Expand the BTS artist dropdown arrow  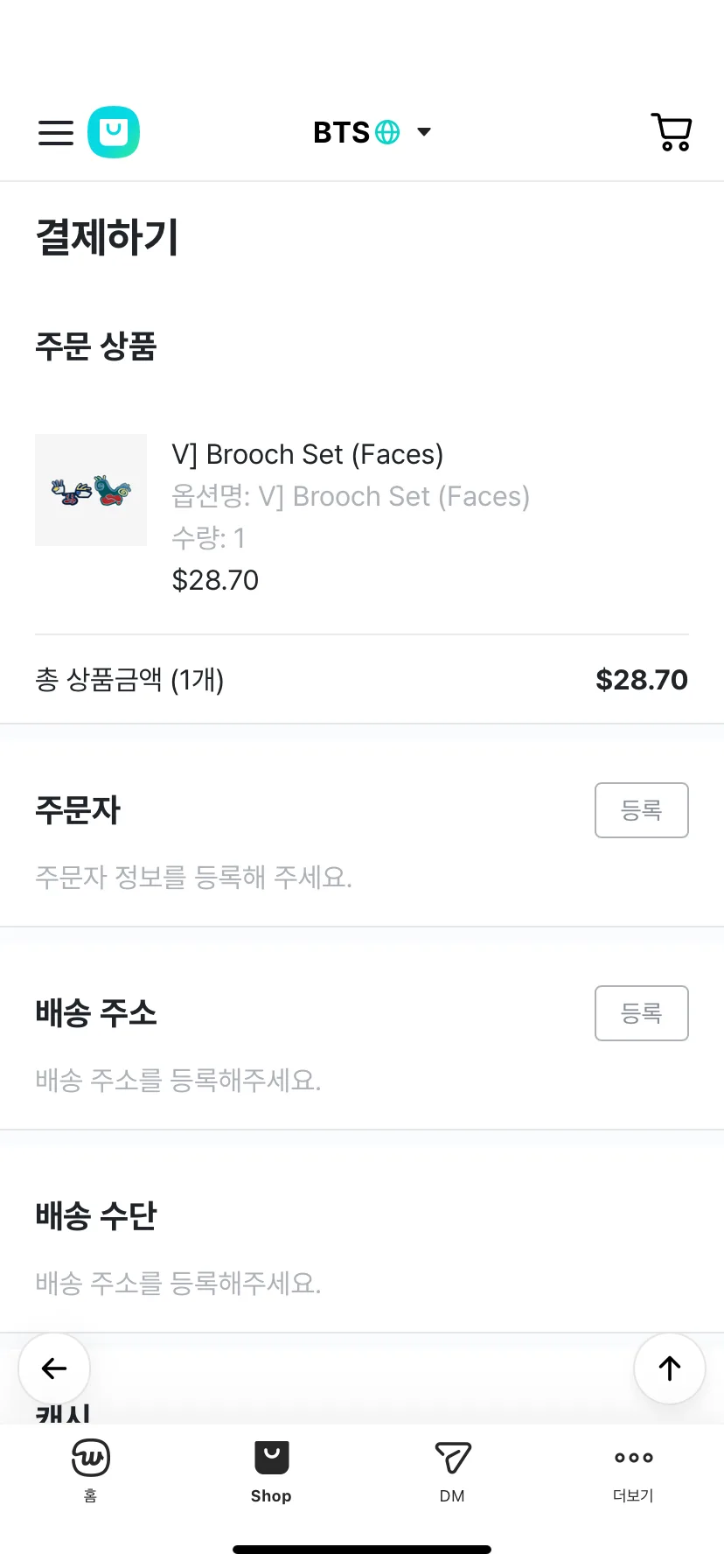tap(424, 132)
